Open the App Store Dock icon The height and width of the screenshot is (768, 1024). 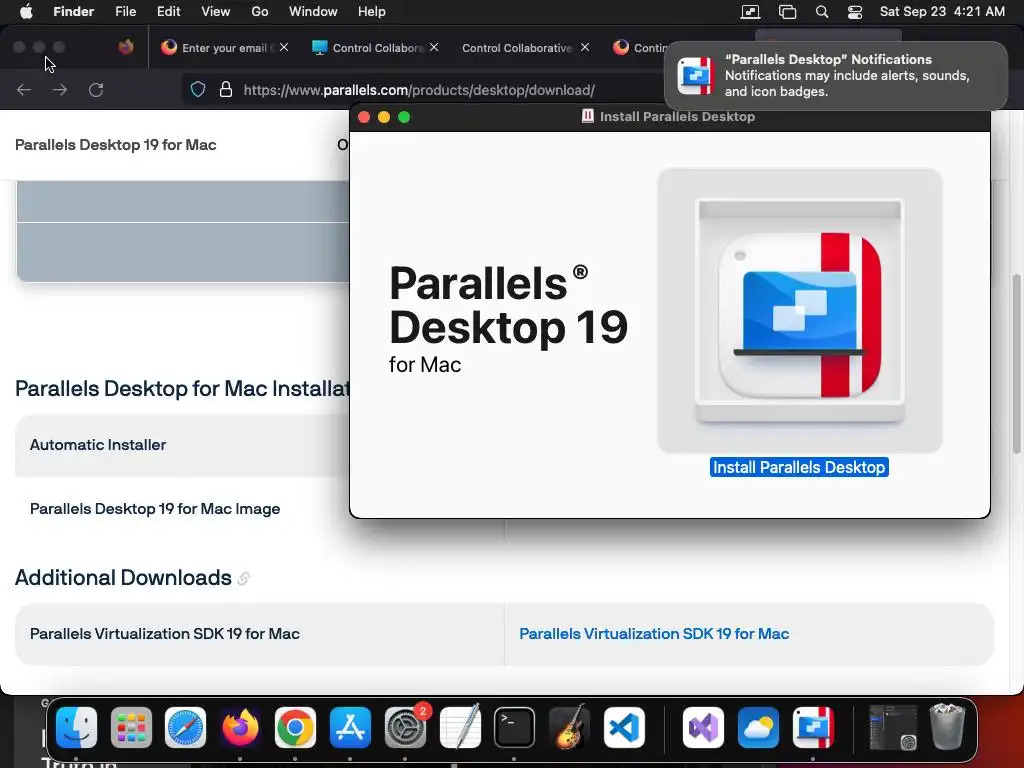(x=350, y=728)
